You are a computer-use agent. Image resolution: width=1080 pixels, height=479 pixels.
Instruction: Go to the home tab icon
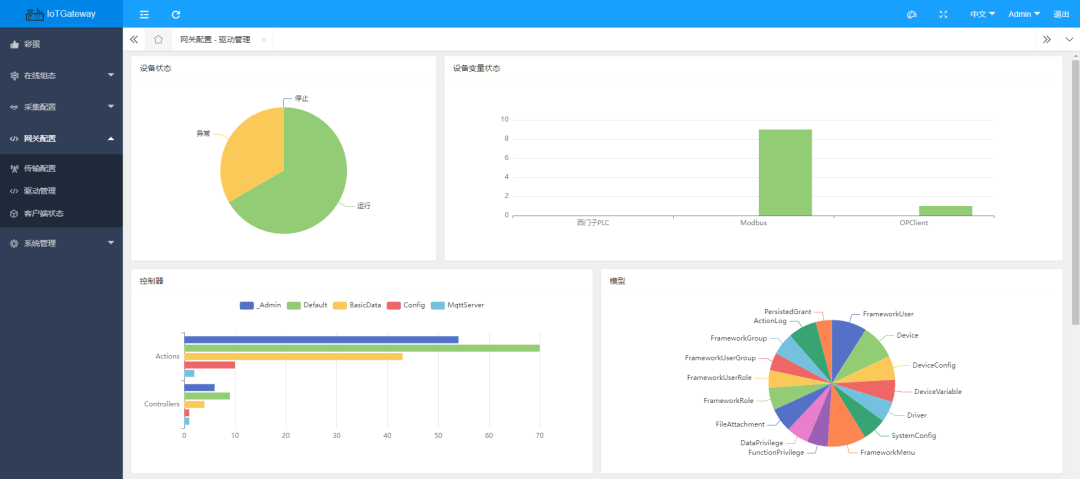point(158,39)
